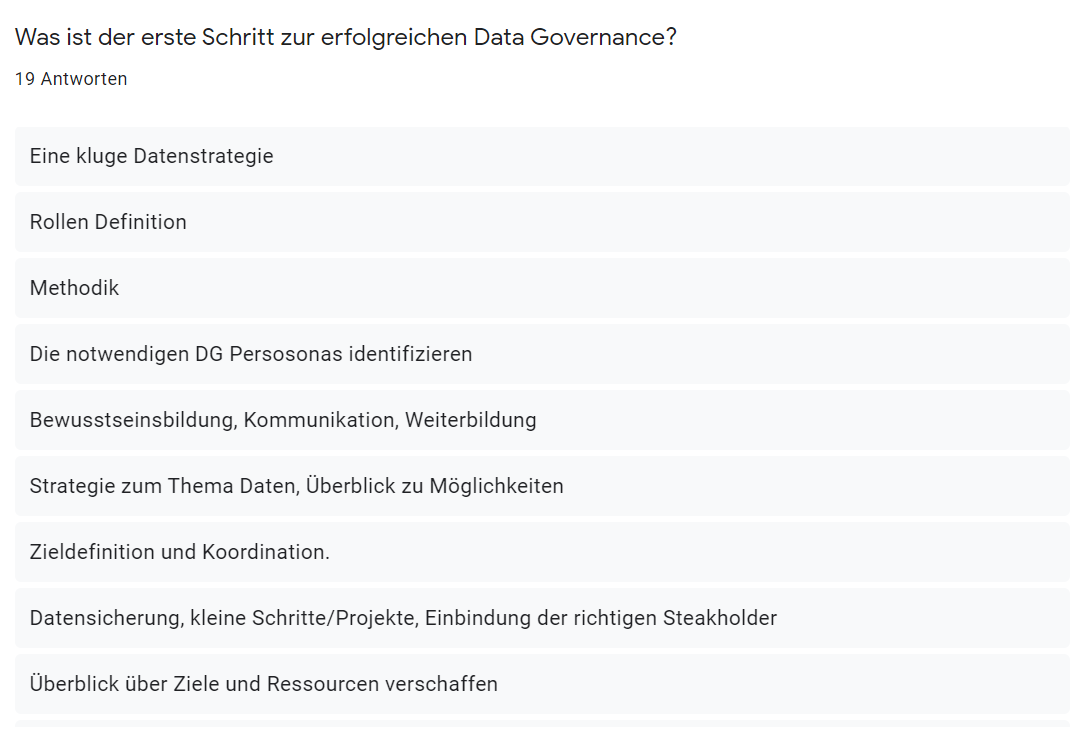Click the word "Weiterbildung" in the response
1085x741 pixels.
coord(471,420)
